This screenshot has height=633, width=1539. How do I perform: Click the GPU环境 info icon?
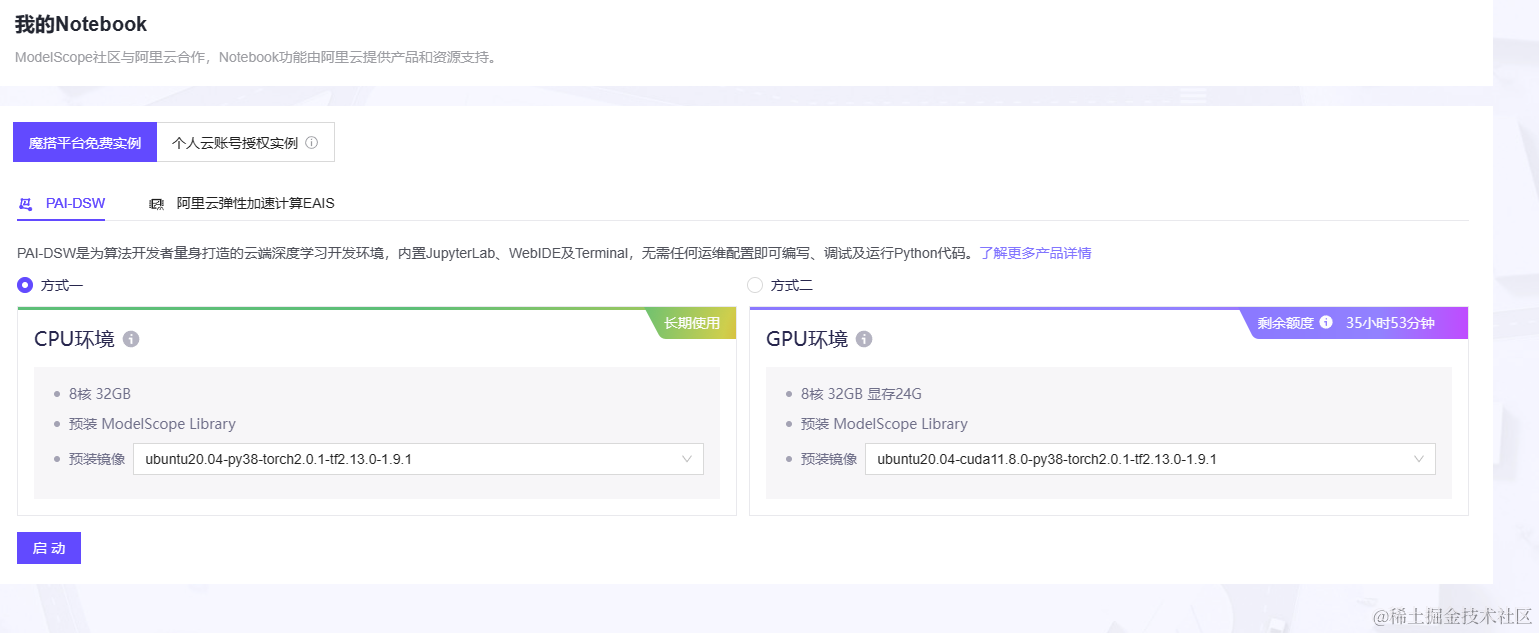tap(862, 340)
